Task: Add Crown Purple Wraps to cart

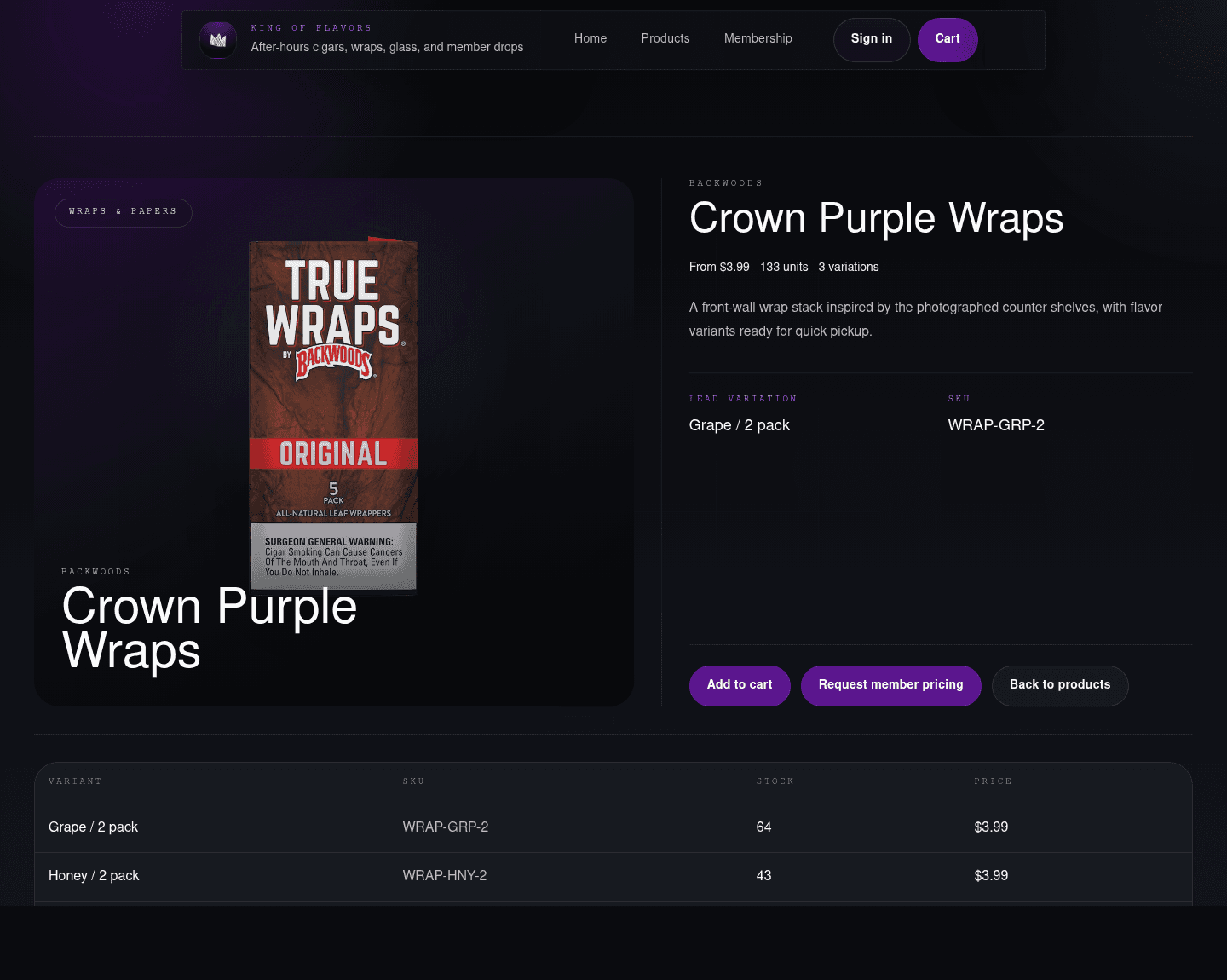Action: point(740,685)
